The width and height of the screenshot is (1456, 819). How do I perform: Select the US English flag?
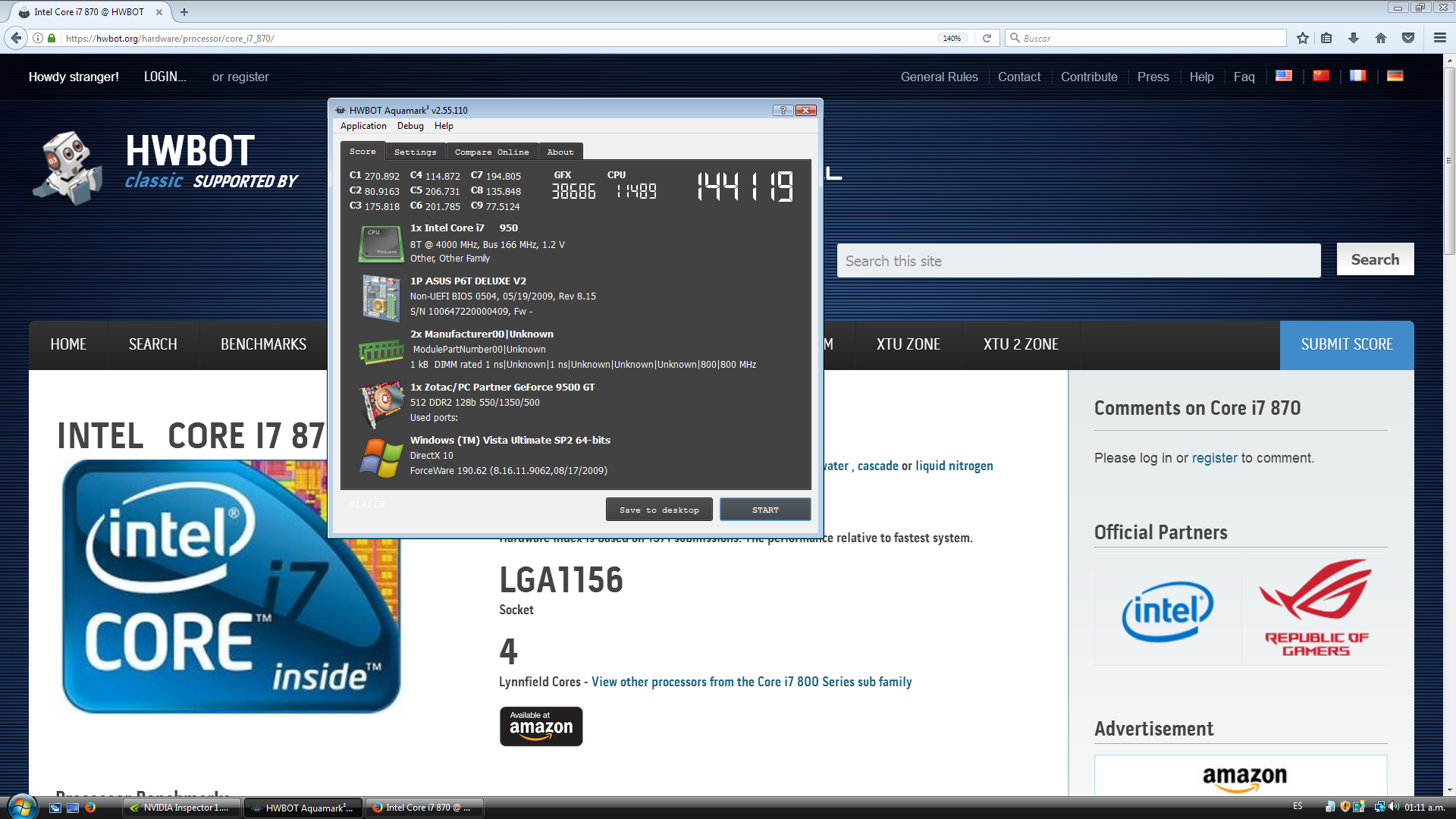[x=1284, y=76]
